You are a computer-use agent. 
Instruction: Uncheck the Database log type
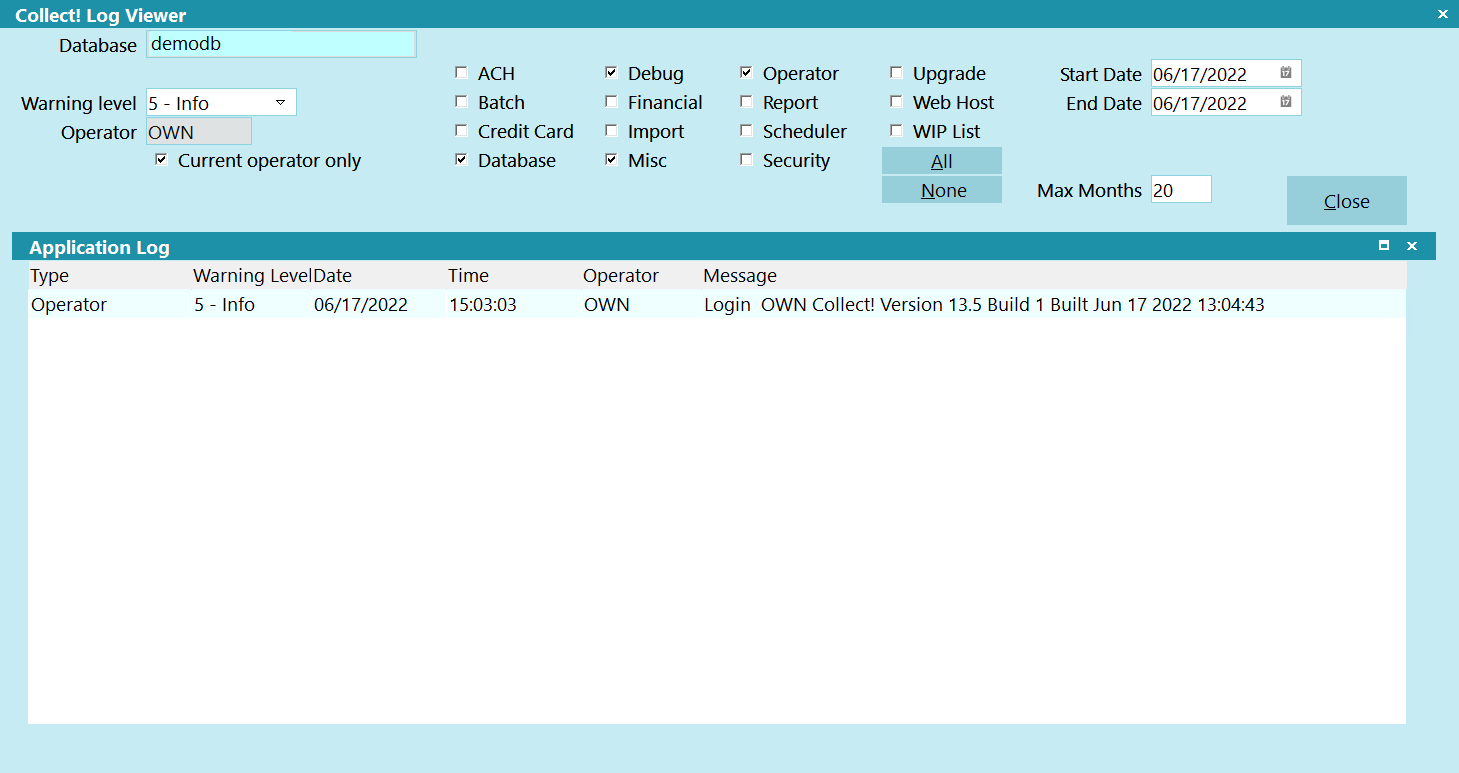coord(461,160)
